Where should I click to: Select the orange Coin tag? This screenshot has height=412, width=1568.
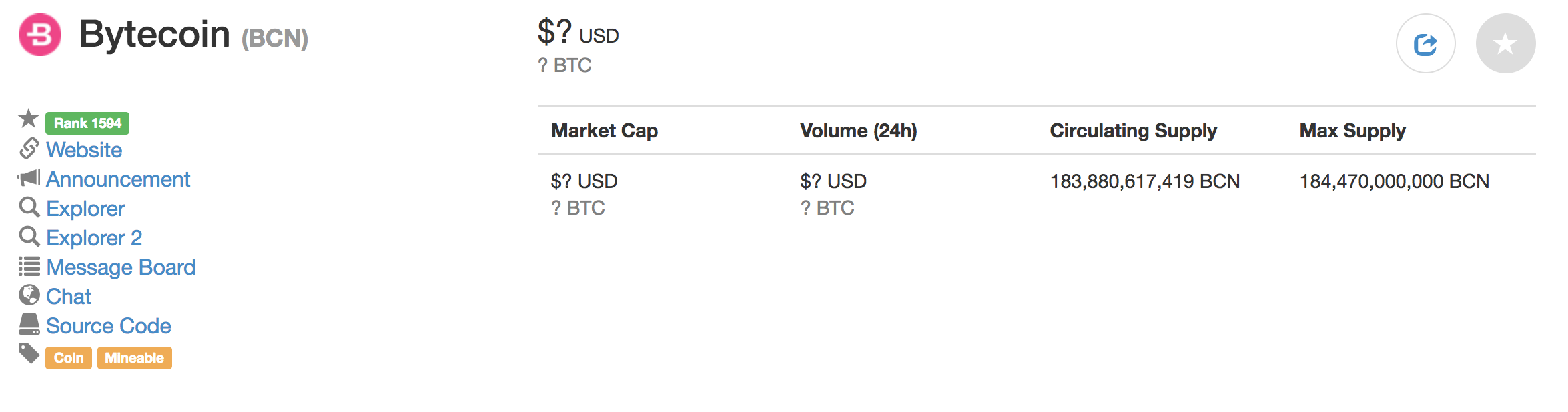click(x=69, y=358)
